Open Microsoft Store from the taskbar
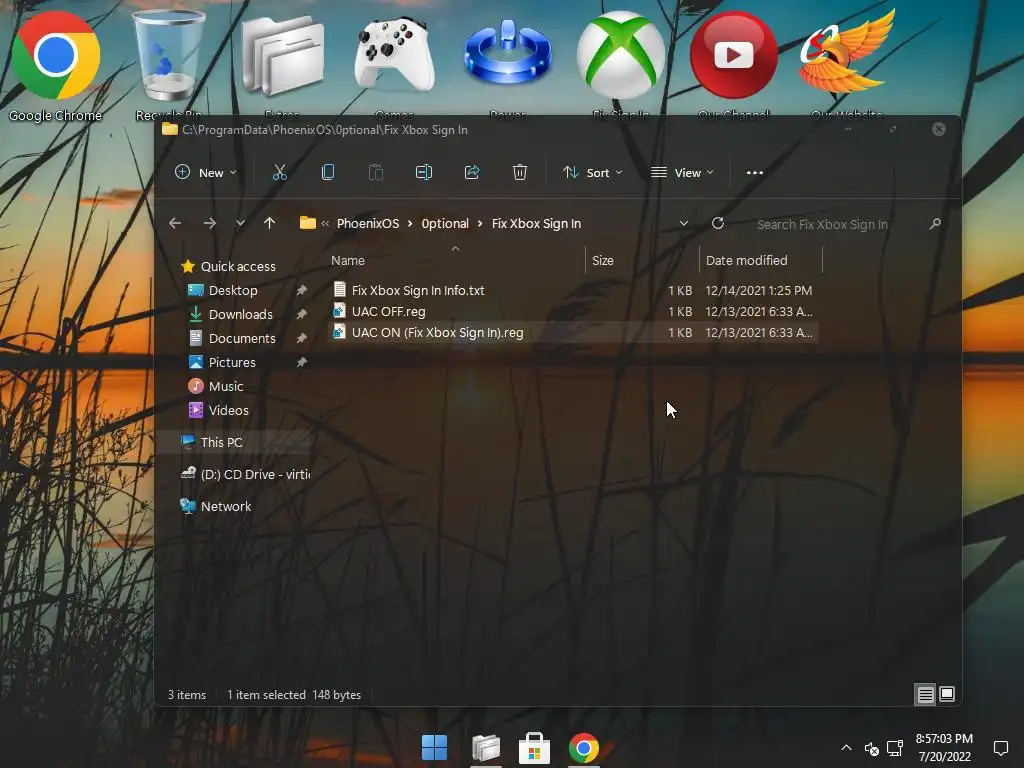This screenshot has width=1024, height=768. 534,747
